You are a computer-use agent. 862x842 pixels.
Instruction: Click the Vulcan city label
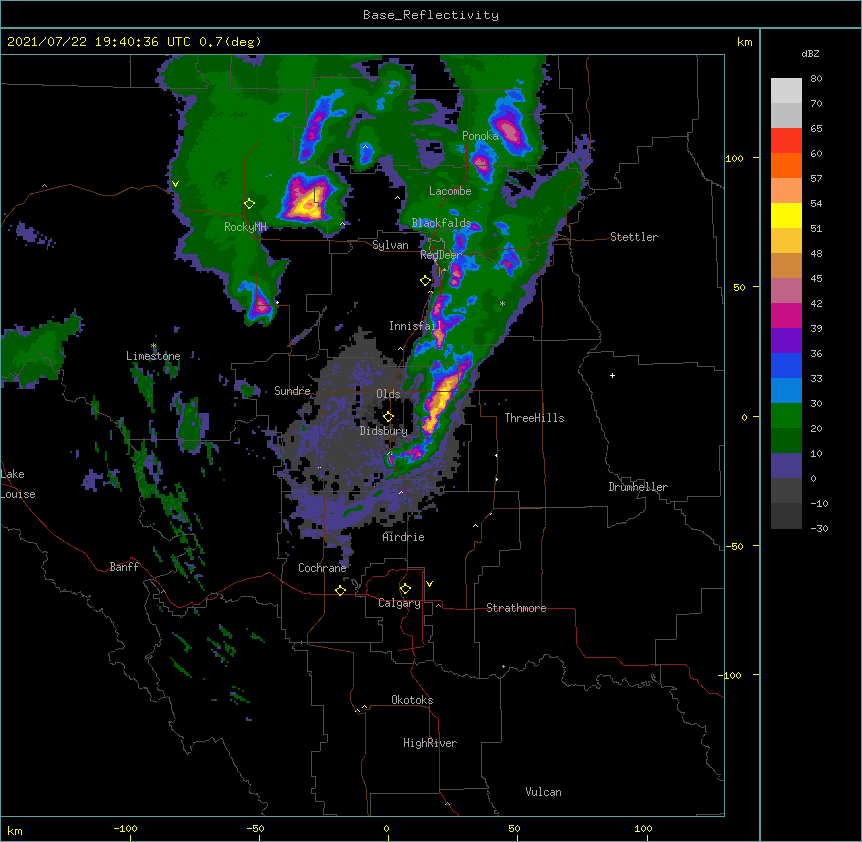(543, 792)
